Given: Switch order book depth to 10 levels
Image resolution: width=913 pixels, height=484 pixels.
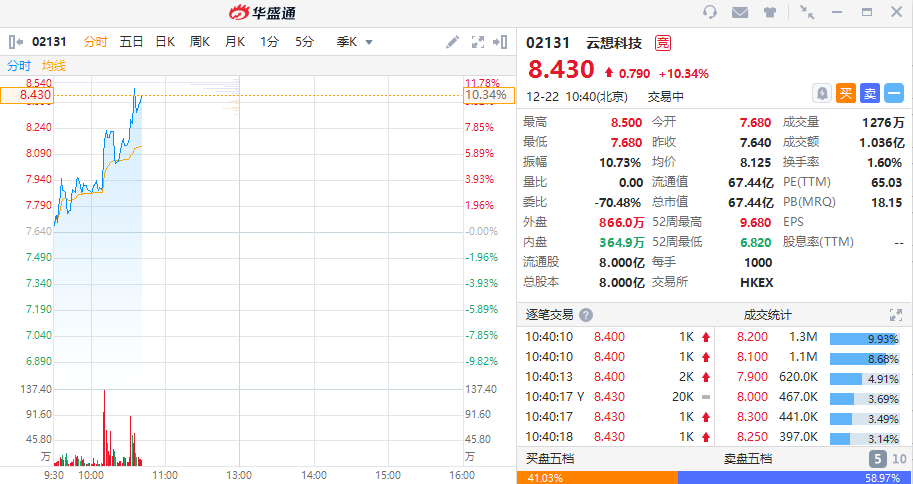Looking at the screenshot, I should click(896, 459).
